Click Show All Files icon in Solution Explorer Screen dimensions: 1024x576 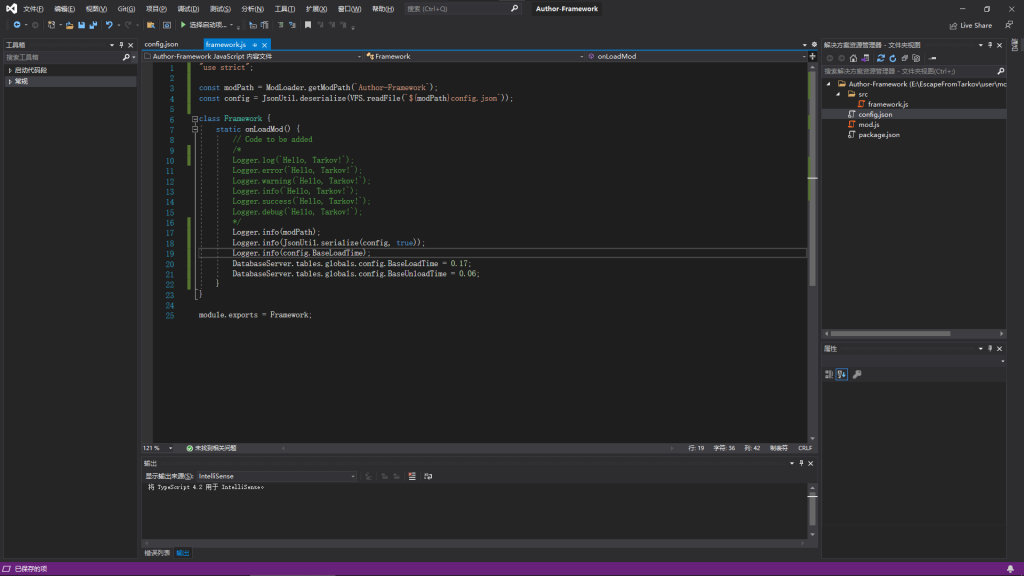coord(916,58)
